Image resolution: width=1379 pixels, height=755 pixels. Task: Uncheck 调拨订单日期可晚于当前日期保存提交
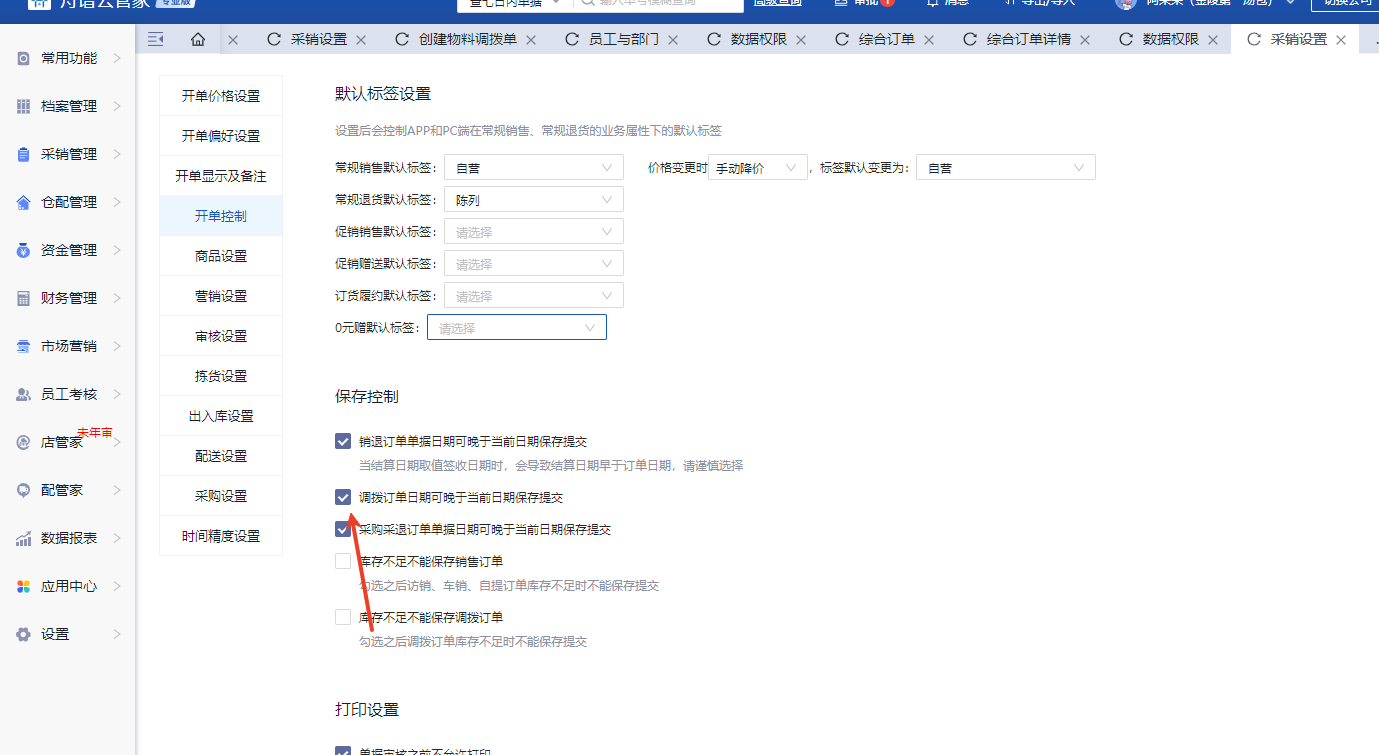[x=343, y=497]
